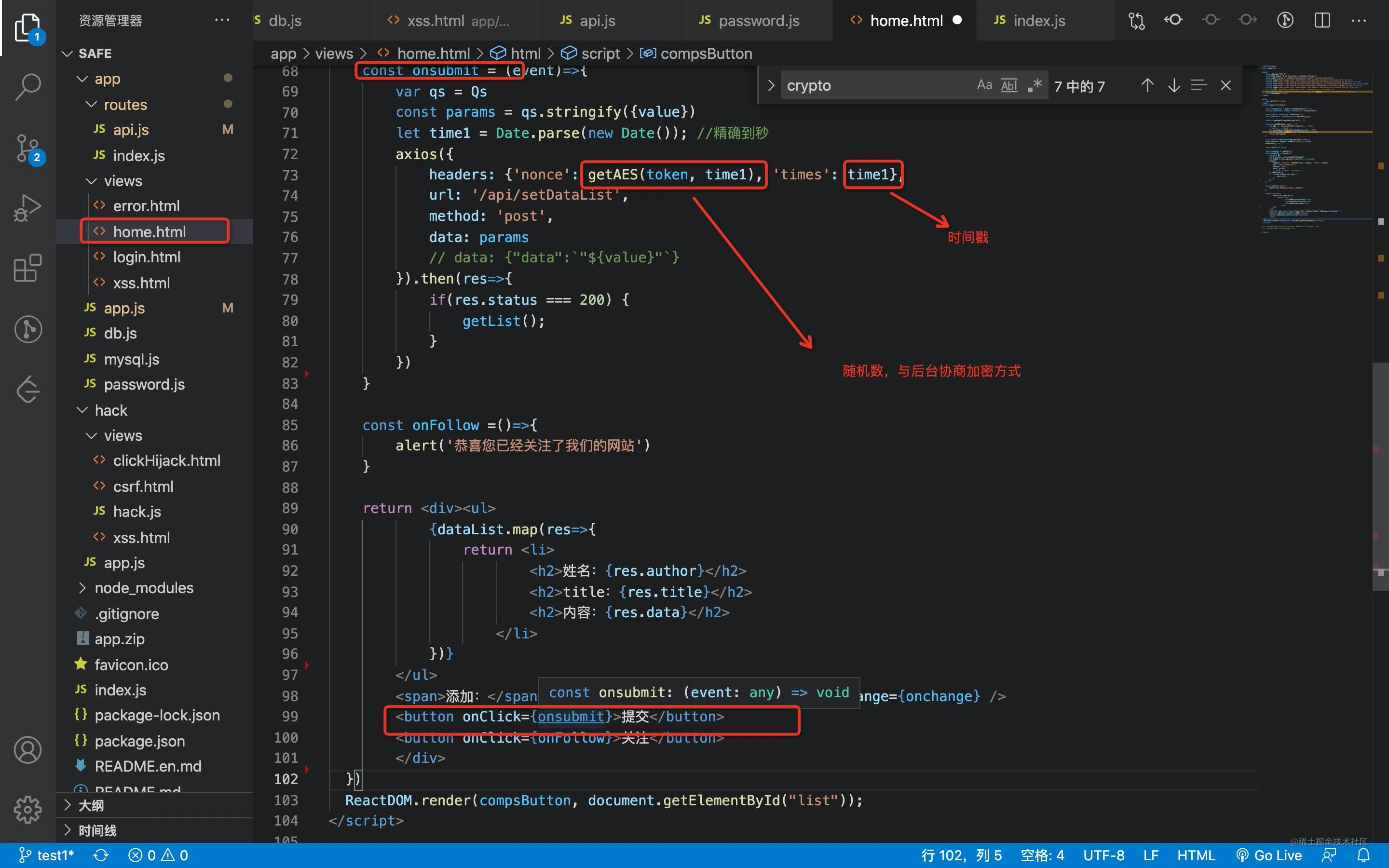Collapse views folder under hack
The height and width of the screenshot is (868, 1389).
tap(91, 436)
